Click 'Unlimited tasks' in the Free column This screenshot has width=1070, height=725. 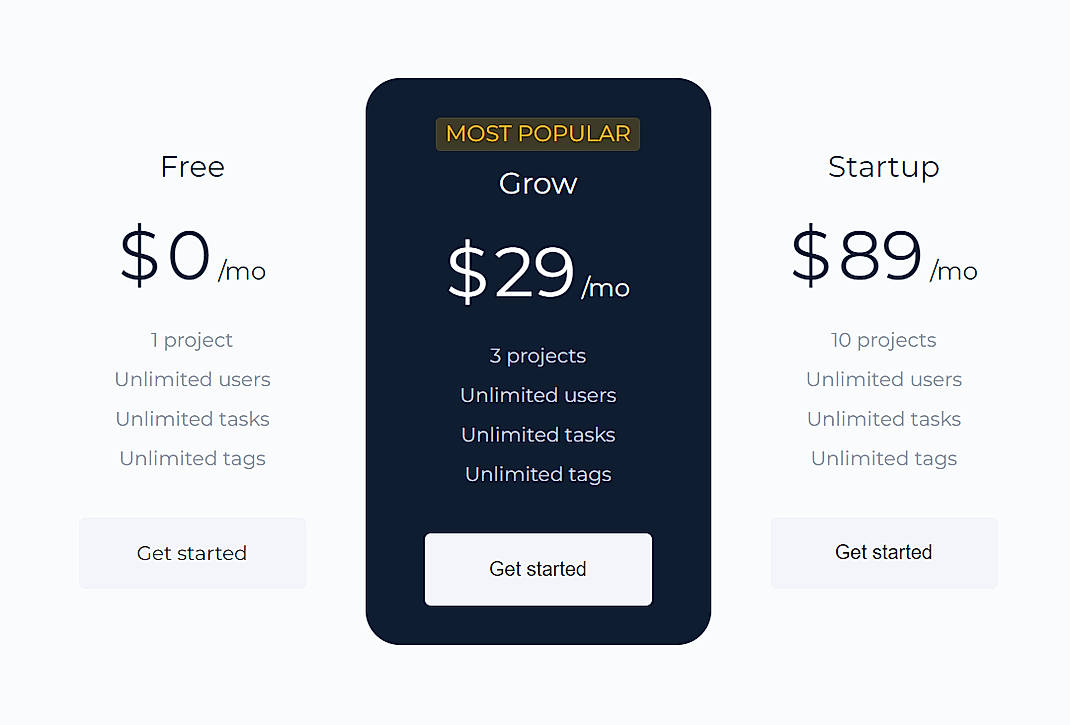pyautogui.click(x=192, y=419)
